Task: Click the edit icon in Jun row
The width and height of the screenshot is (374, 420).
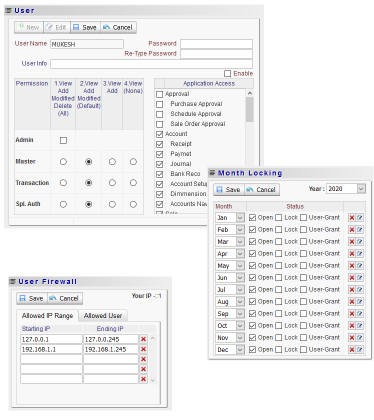Action: (359, 278)
